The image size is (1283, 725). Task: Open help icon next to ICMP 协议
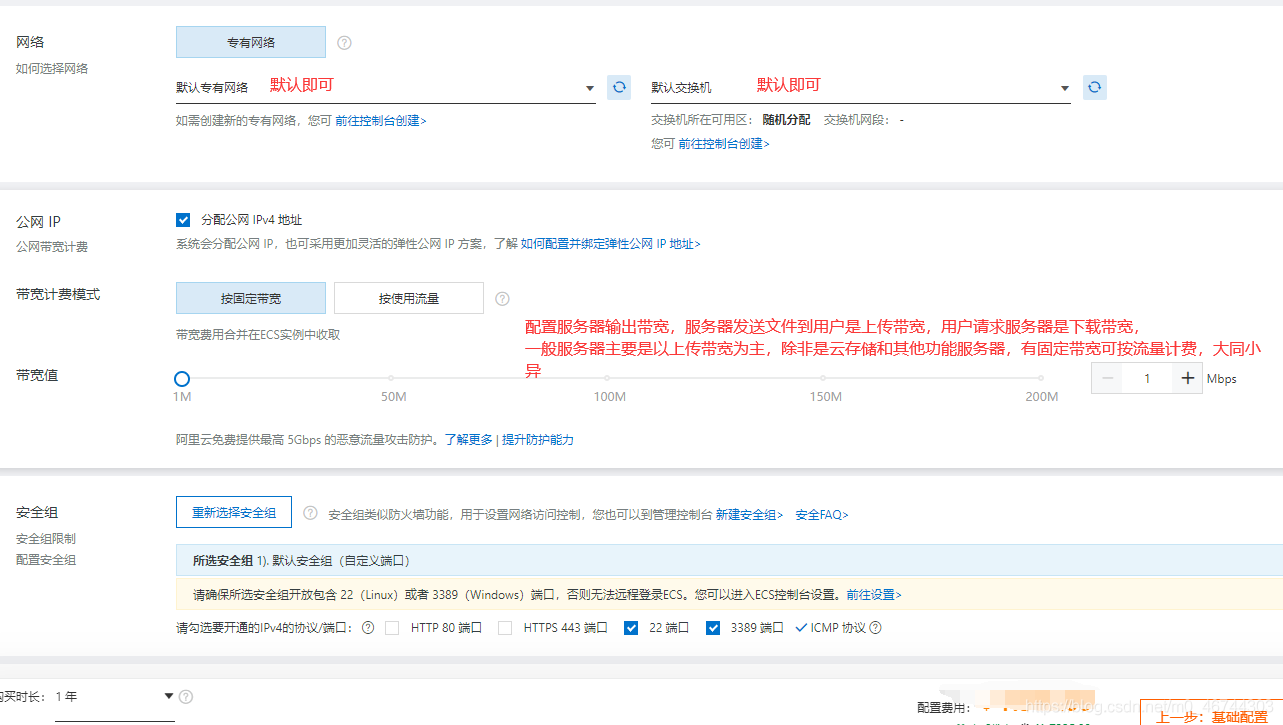coord(876,628)
